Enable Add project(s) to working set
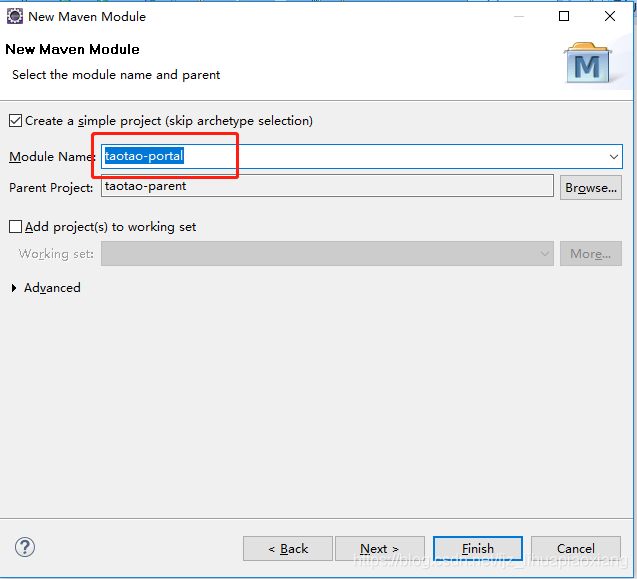 [x=15, y=226]
